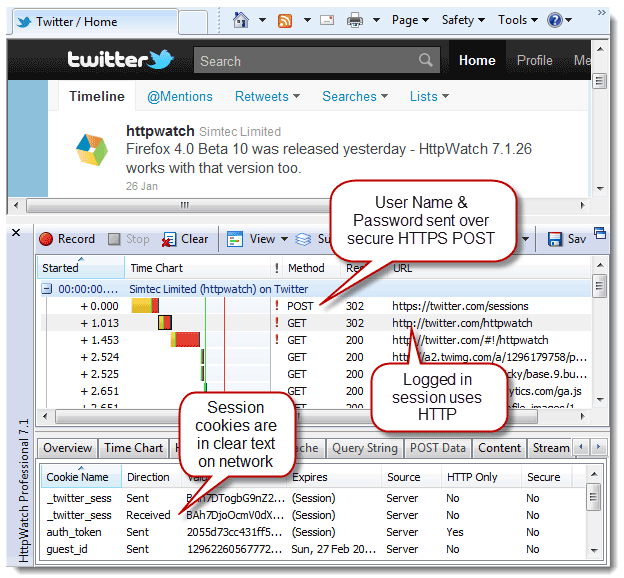Click the Secure column header
This screenshot has width=624, height=578.
coord(546,476)
